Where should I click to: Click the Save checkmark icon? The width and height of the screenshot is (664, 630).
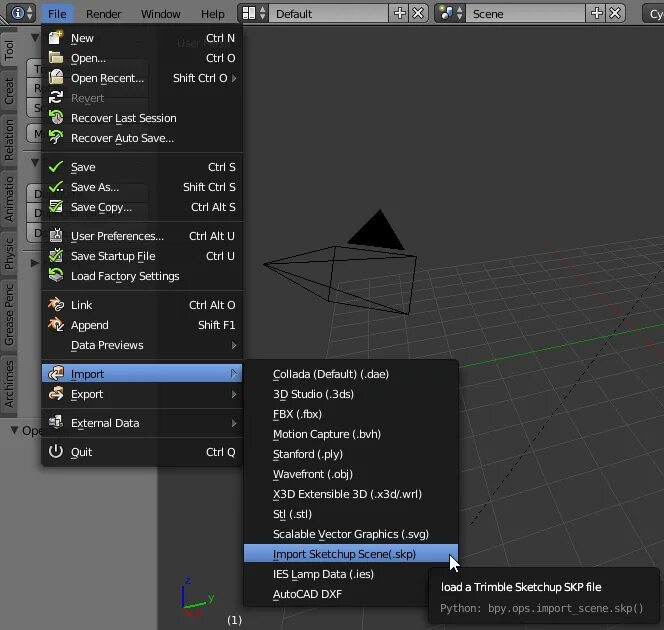(55, 167)
